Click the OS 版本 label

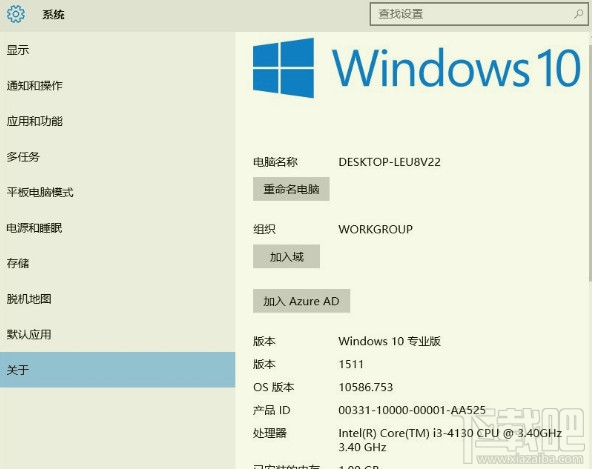coord(274,387)
